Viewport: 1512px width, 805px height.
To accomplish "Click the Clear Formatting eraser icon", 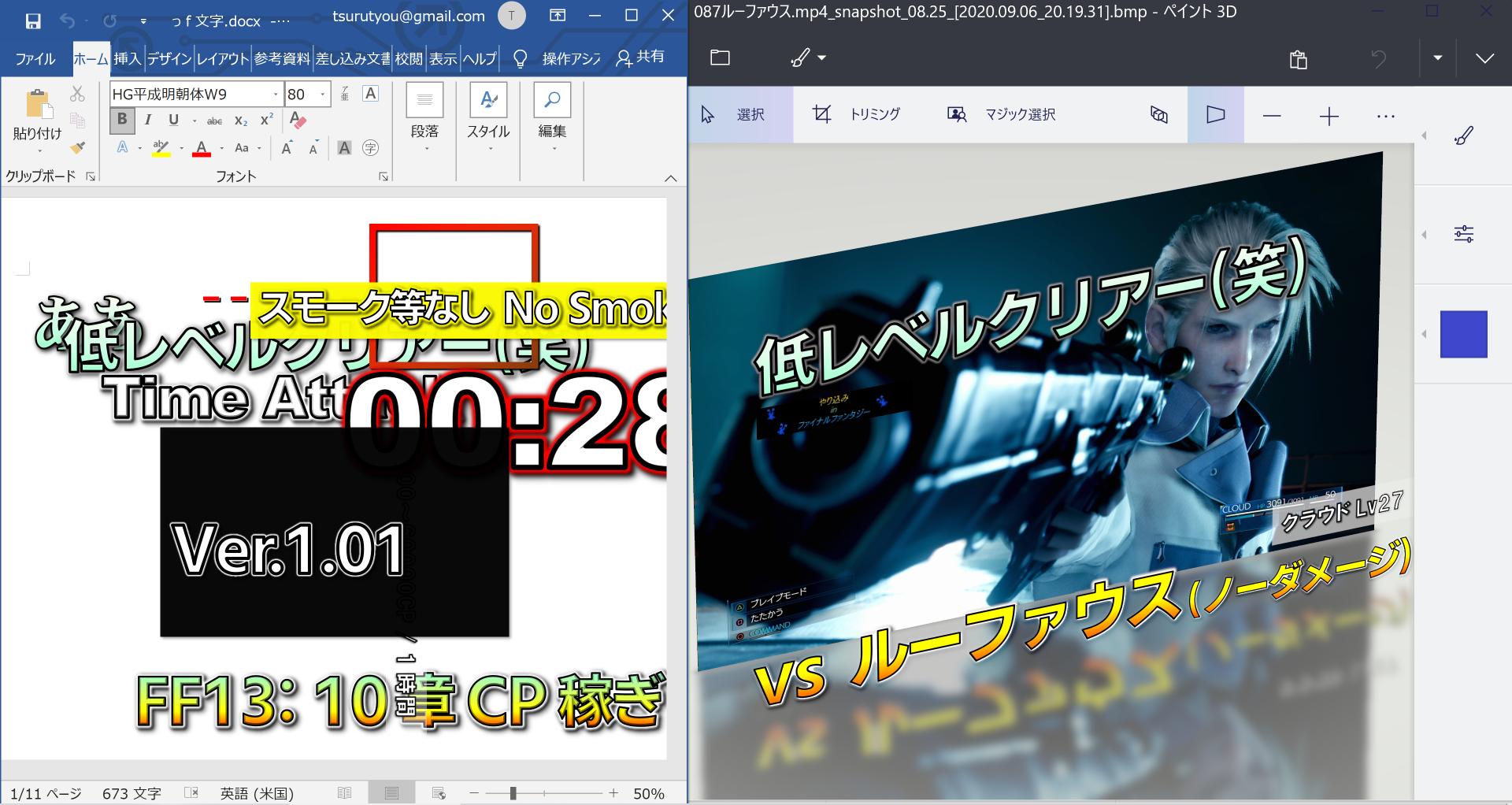I will (x=298, y=121).
